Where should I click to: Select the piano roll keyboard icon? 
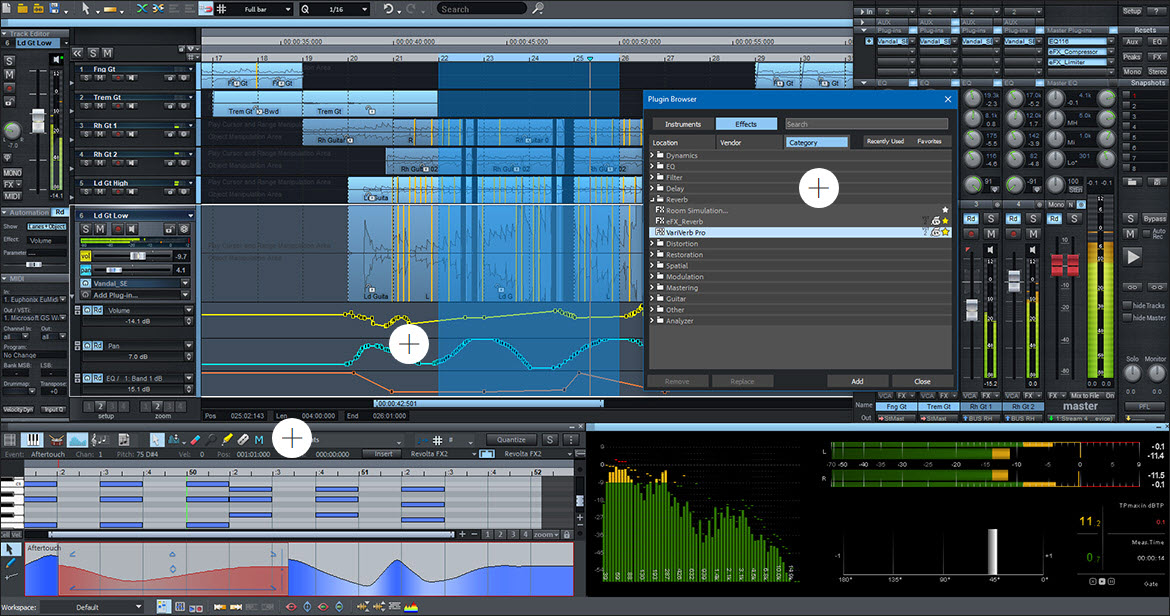click(x=32, y=440)
